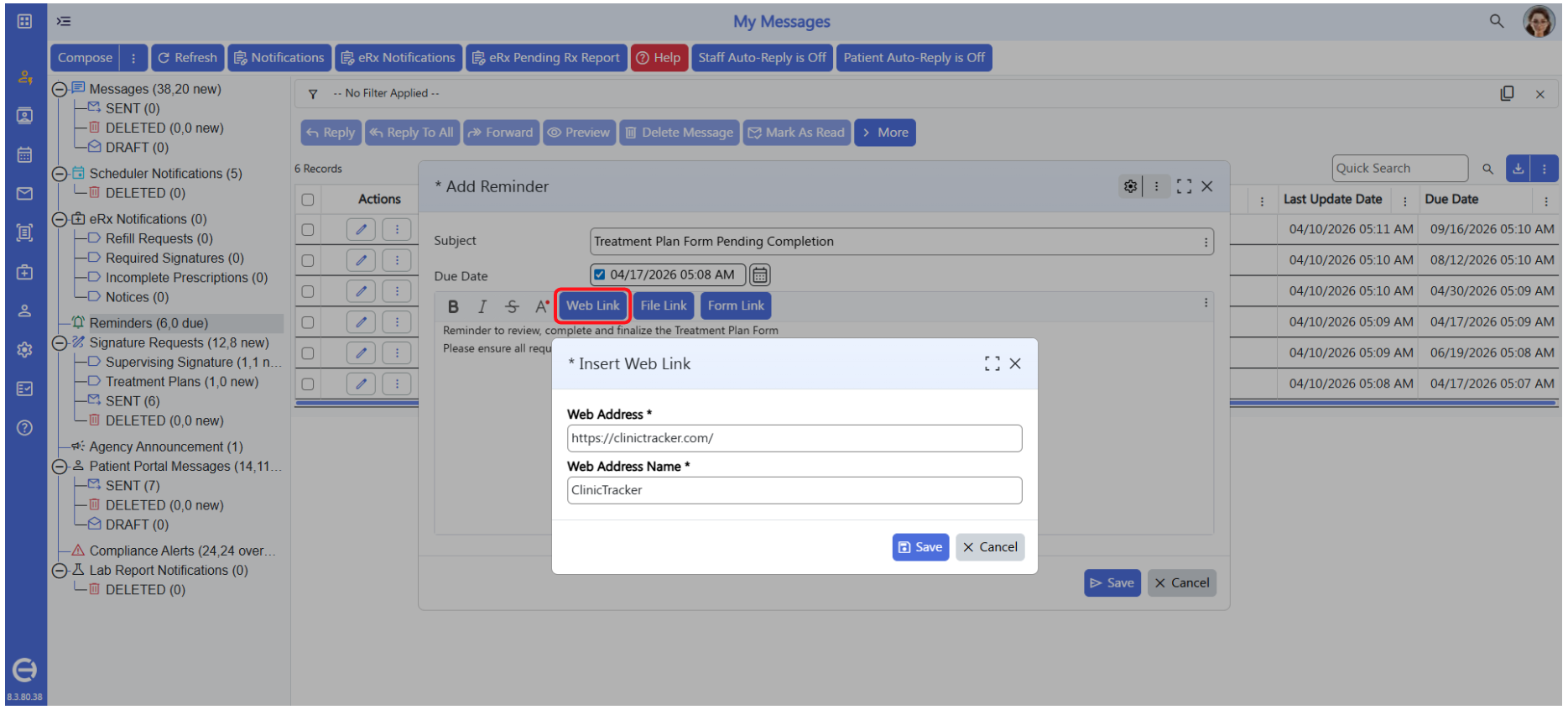The image size is (1568, 710).
Task: Click Cancel in Insert Web Link dialog
Action: 990,547
